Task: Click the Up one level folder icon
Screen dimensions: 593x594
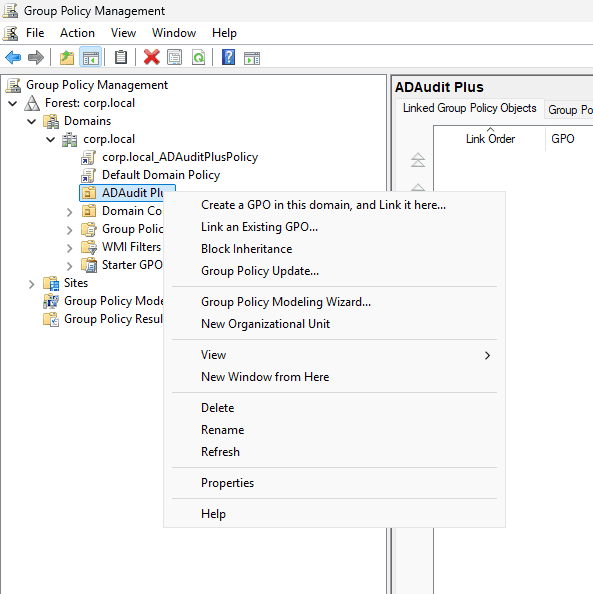Action: 67,58
